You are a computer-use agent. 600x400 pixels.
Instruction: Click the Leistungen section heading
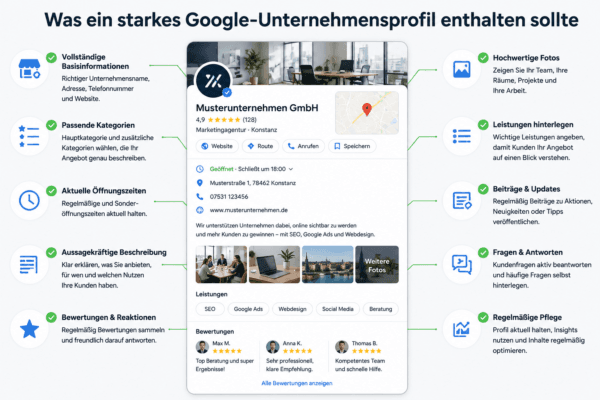pos(212,294)
